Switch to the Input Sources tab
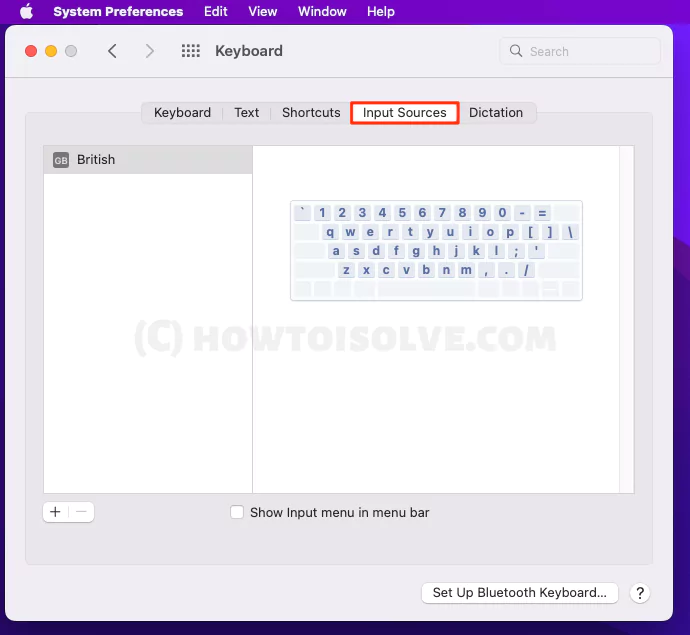Screen dimensions: 690x635 [x=404, y=113]
